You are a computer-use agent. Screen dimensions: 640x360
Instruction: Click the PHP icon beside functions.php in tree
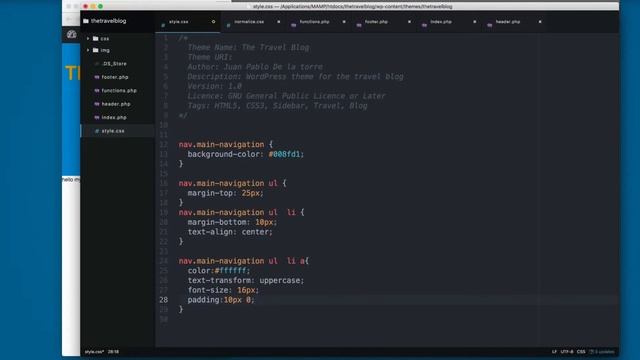pyautogui.click(x=97, y=91)
